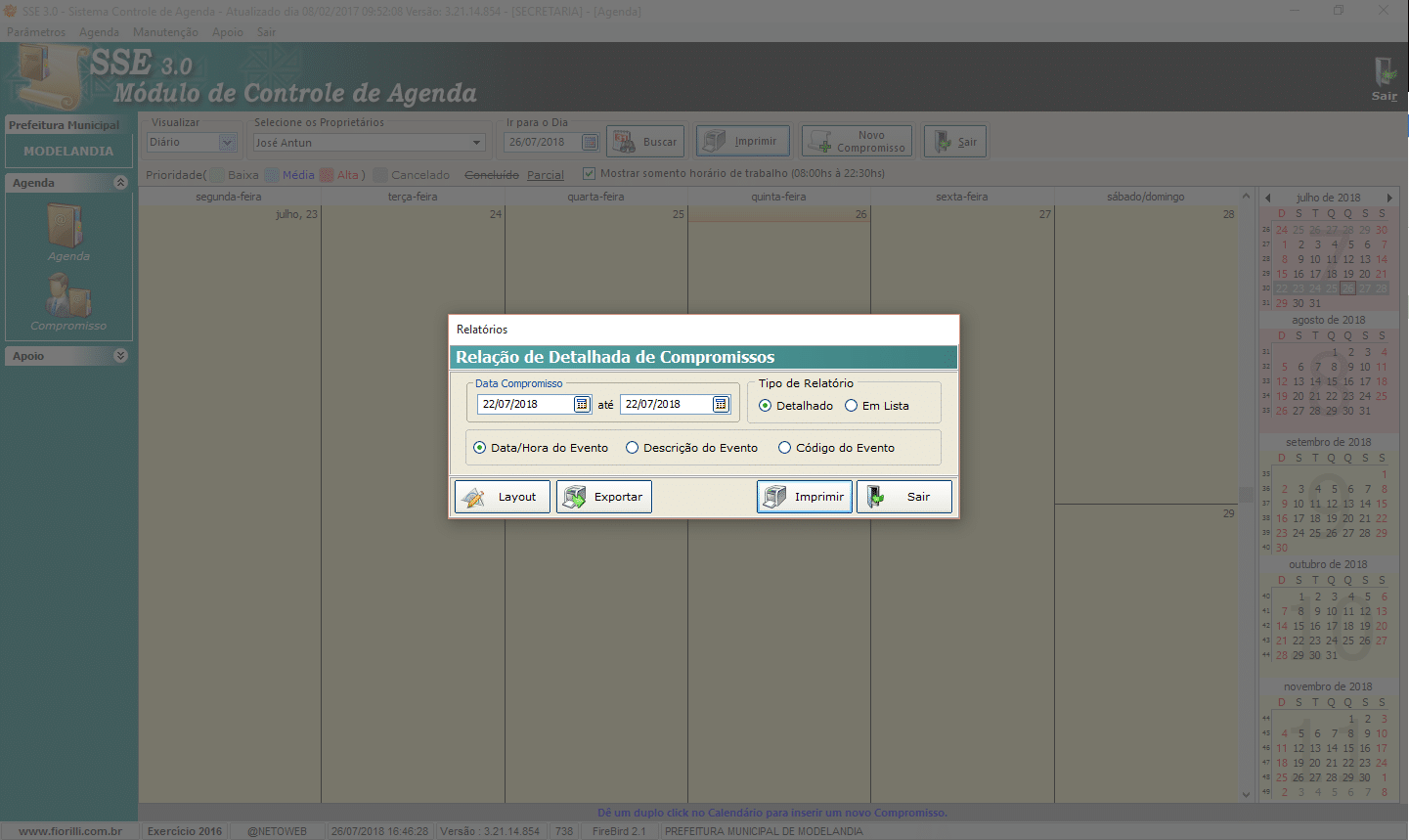Image resolution: width=1409 pixels, height=840 pixels.
Task: Collapse the Agenda sidebar panel
Action: coord(120,183)
